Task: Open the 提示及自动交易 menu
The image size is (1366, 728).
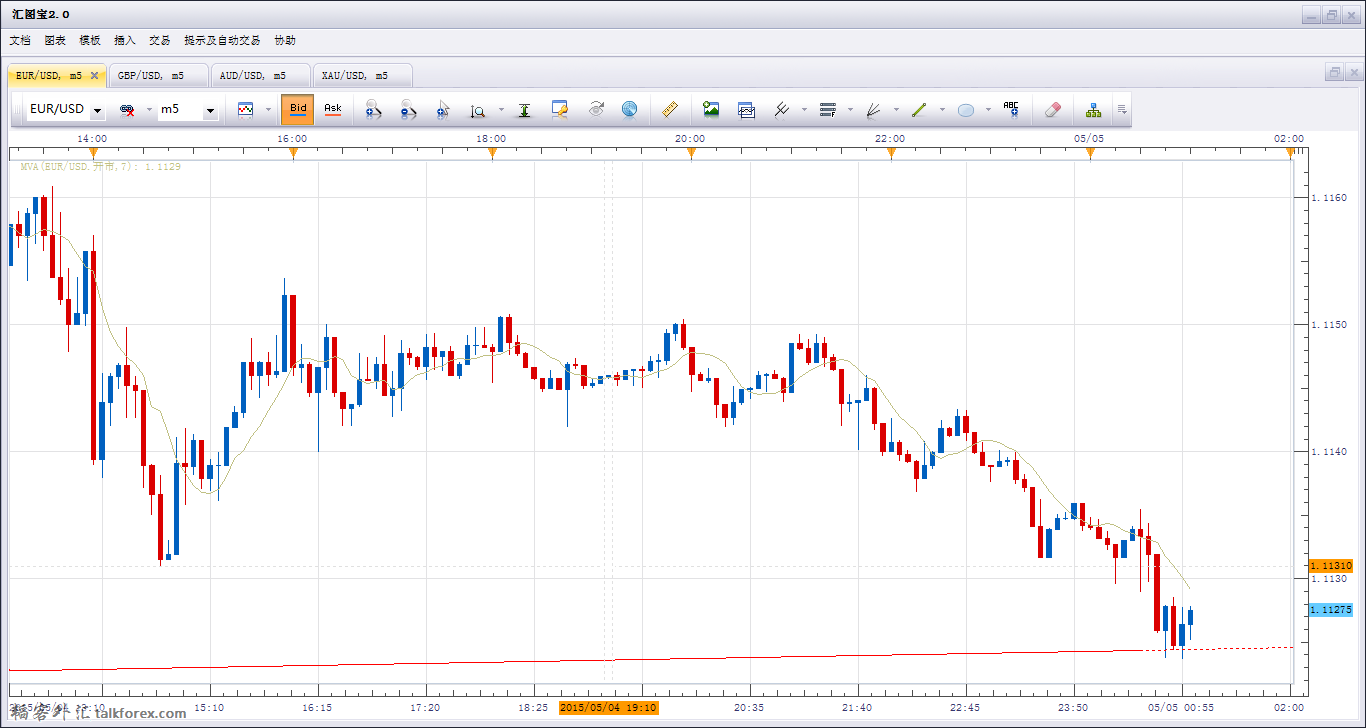Action: (x=222, y=41)
